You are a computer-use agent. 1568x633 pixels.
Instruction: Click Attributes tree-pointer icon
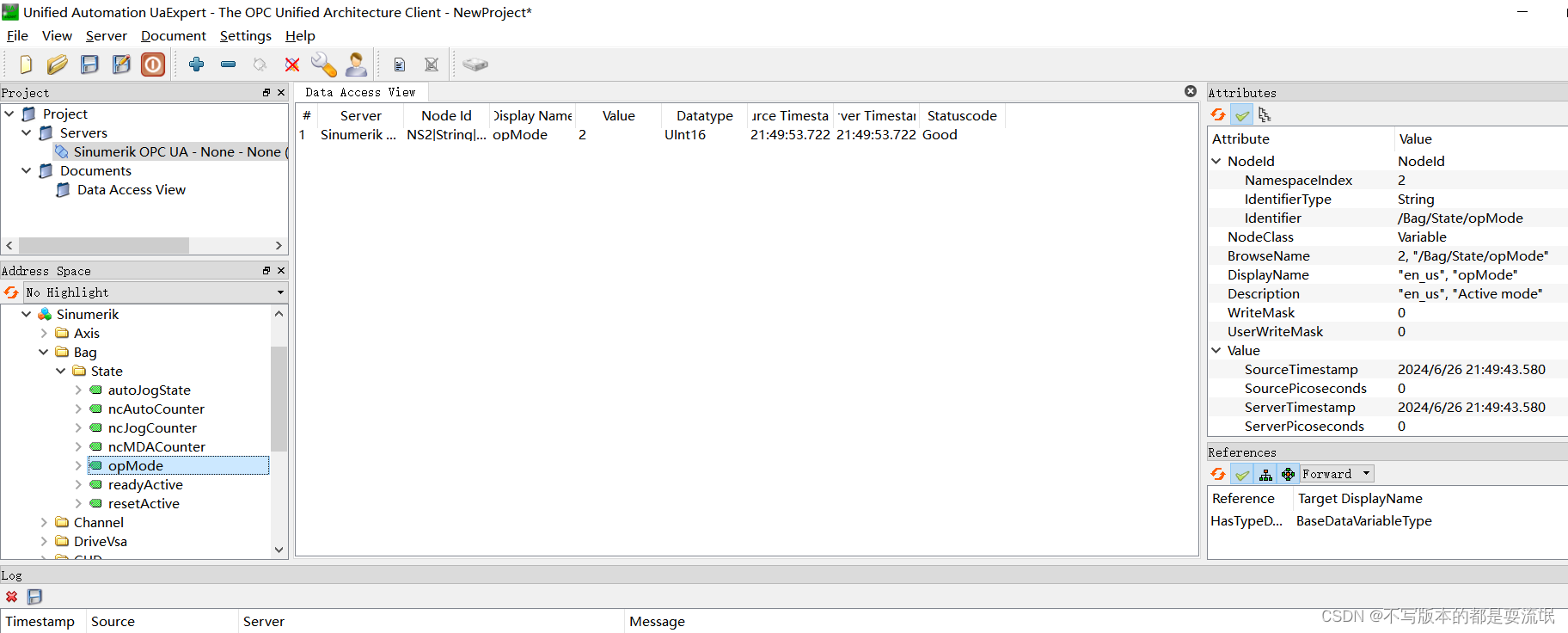(1265, 114)
